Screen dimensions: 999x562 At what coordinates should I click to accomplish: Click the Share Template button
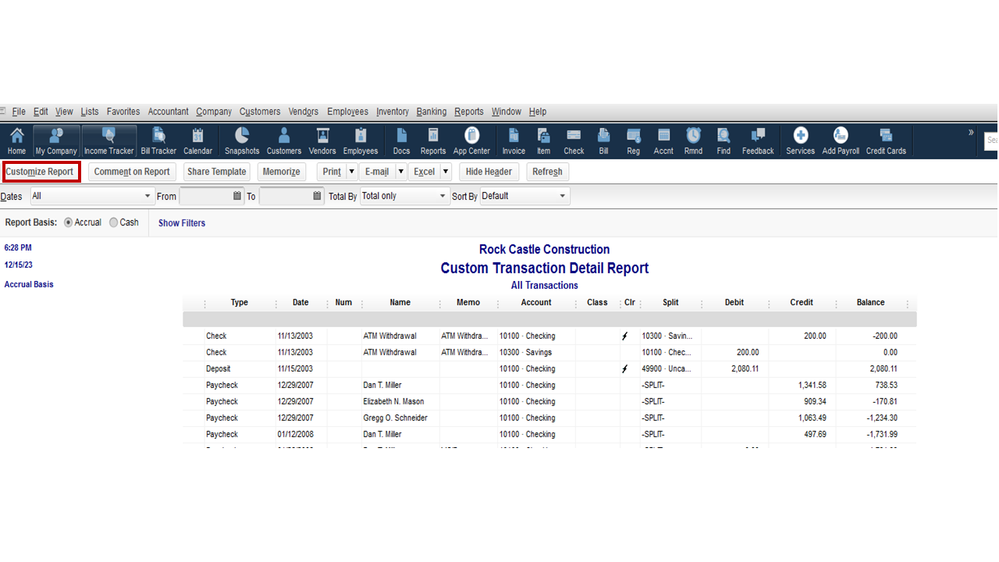click(x=217, y=171)
